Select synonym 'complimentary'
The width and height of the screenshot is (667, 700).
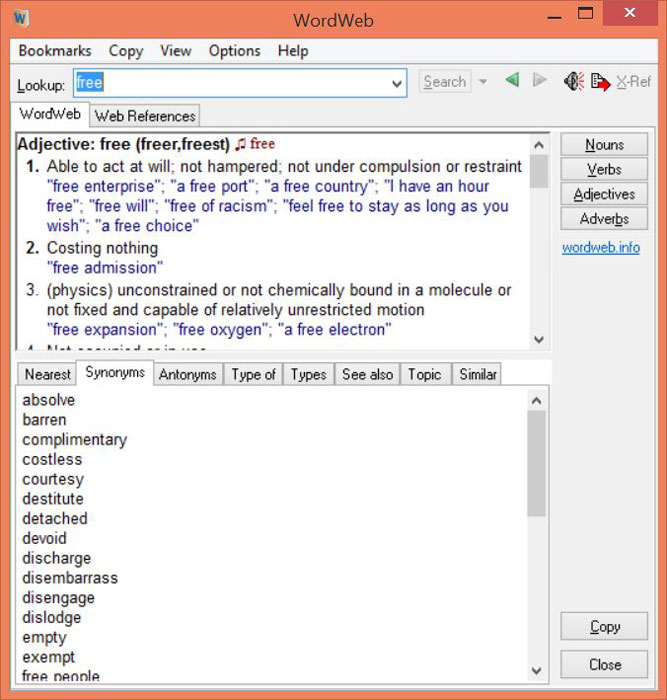75,440
